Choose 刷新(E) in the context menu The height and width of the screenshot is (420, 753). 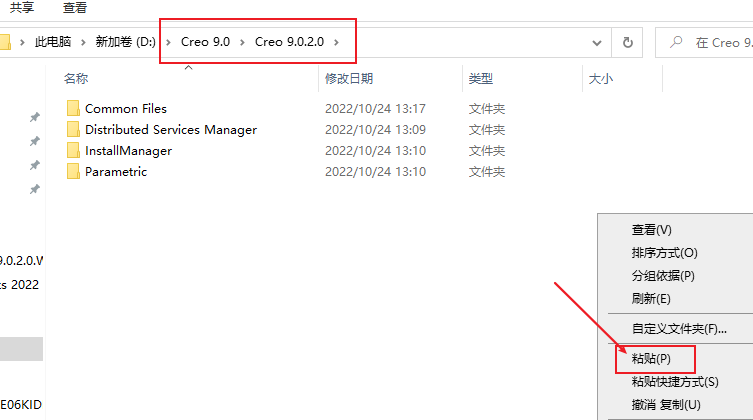pos(651,299)
